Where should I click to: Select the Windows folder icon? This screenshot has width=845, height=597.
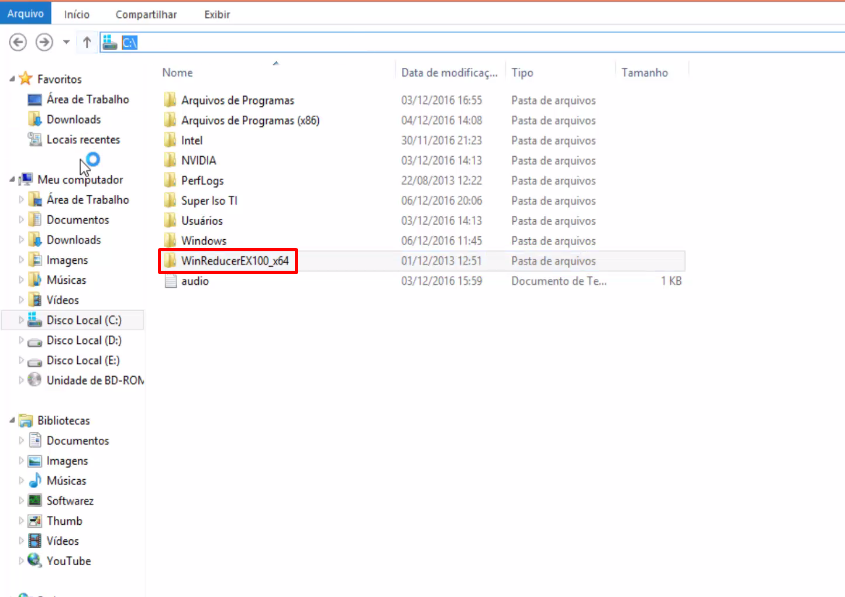pos(170,240)
